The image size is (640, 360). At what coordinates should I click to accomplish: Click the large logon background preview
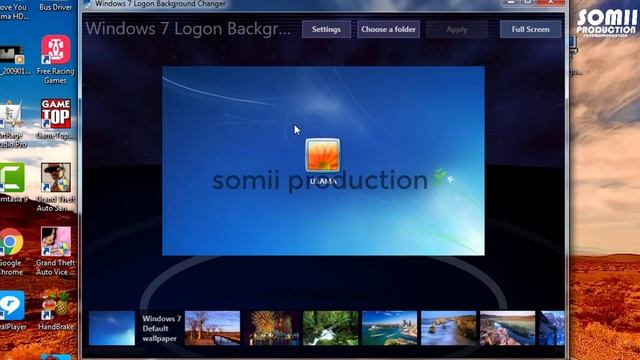pyautogui.click(x=323, y=161)
